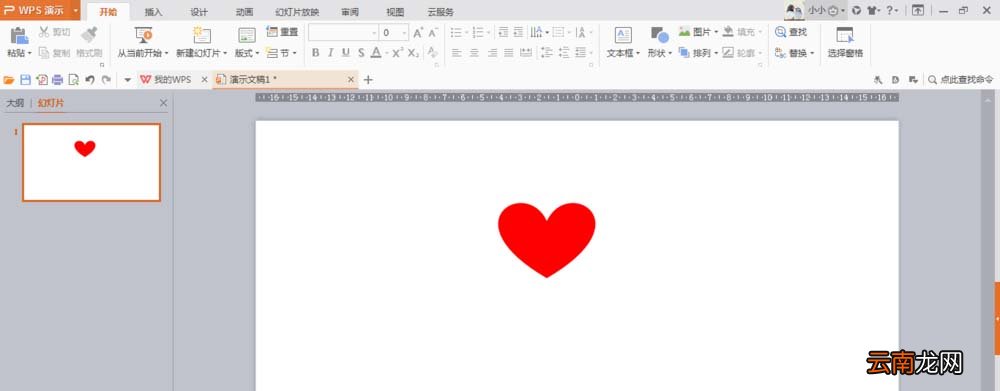This screenshot has height=391, width=1000.
Task: Click the open folder icon in quick toolbar
Action: point(9,80)
